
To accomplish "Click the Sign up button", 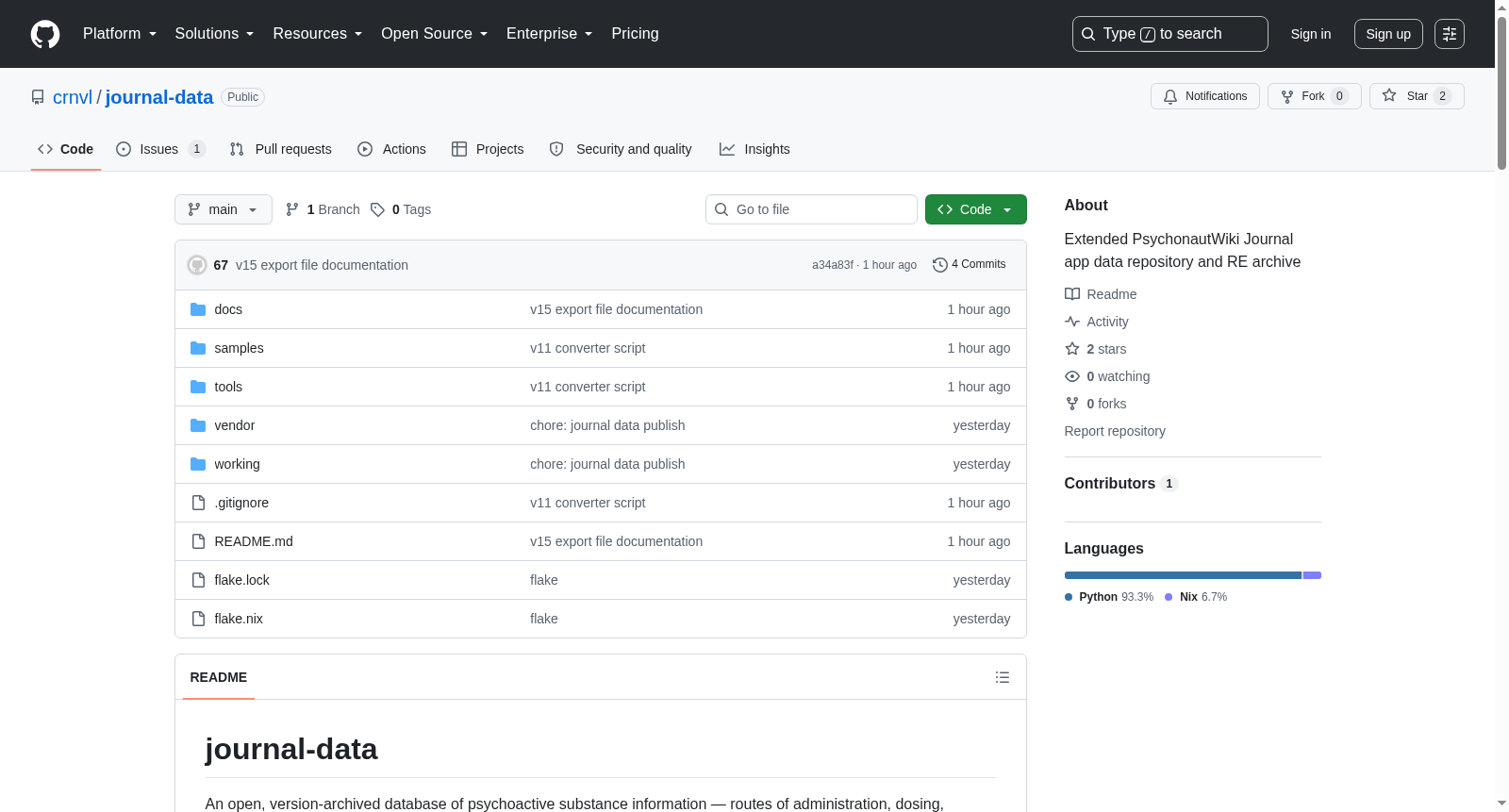I will pos(1388,34).
